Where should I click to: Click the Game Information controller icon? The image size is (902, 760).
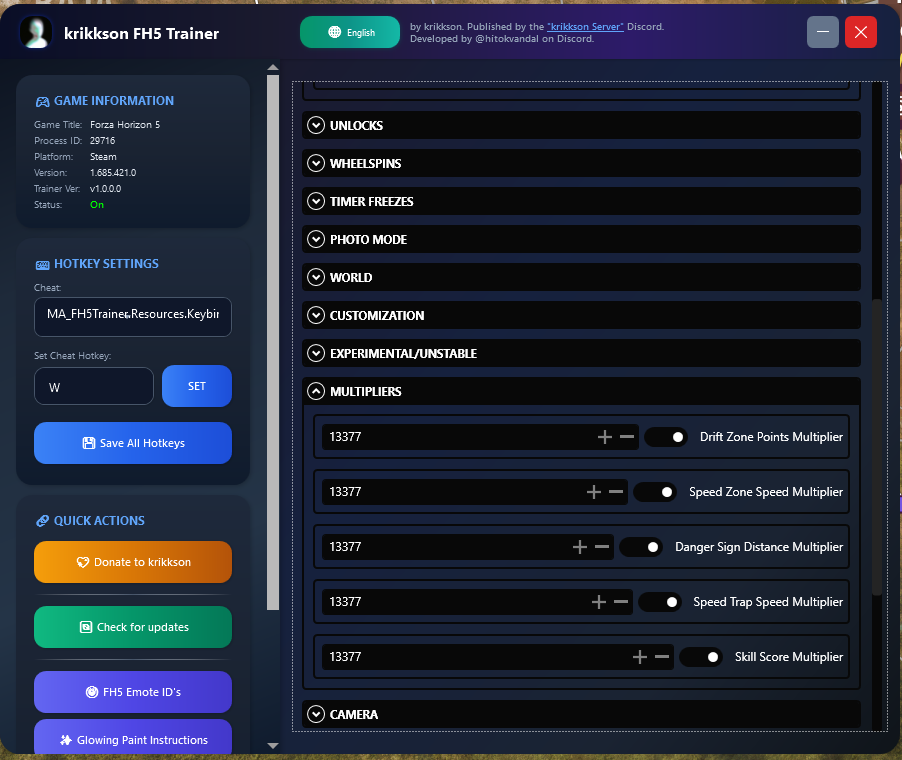click(x=43, y=102)
